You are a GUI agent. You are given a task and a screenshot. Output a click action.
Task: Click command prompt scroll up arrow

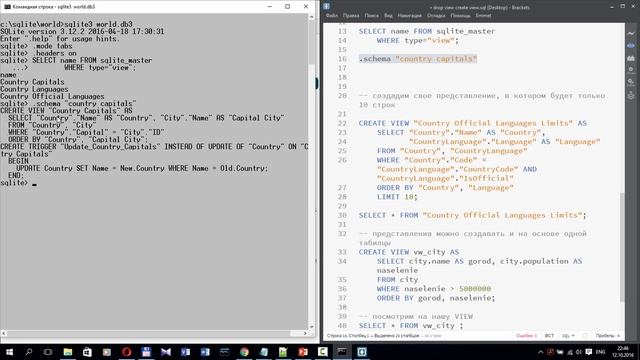[x=312, y=17]
